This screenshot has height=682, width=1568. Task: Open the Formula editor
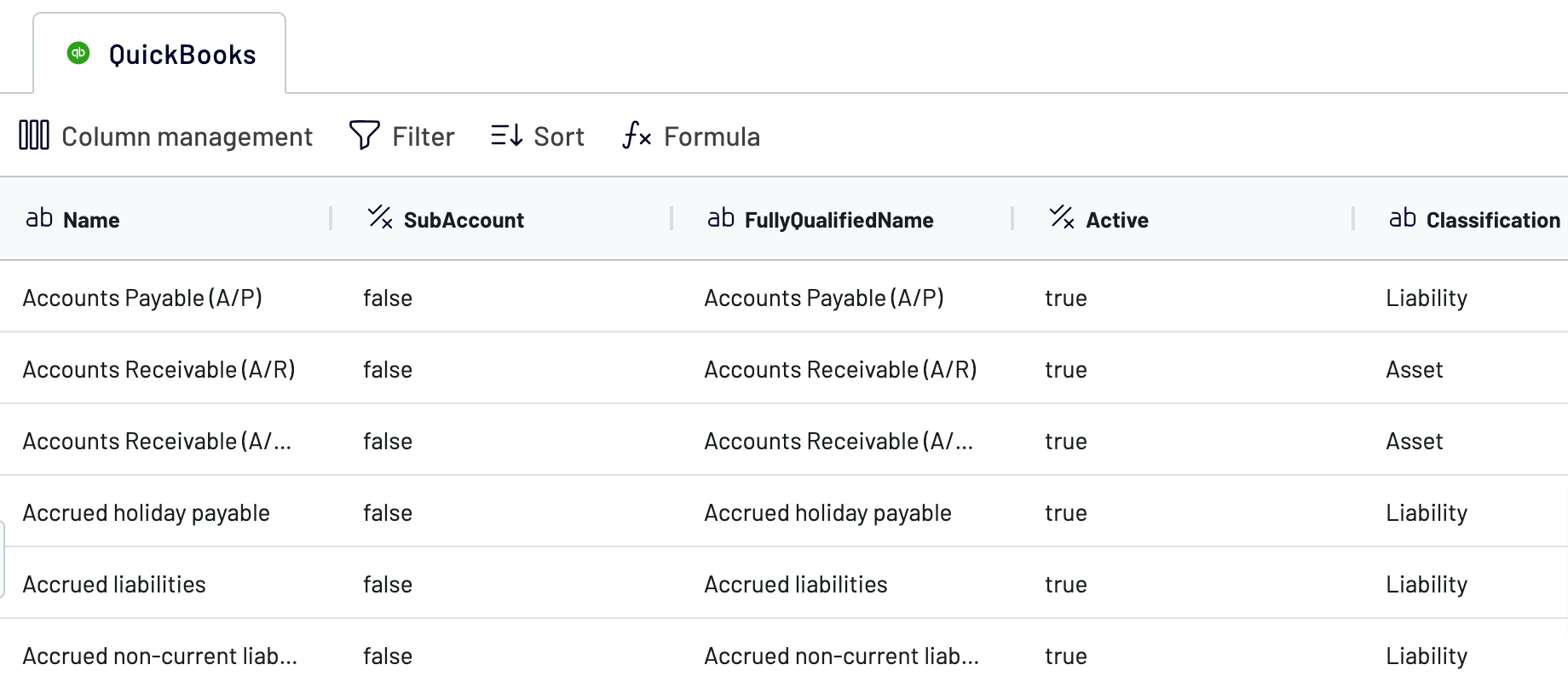tap(691, 136)
